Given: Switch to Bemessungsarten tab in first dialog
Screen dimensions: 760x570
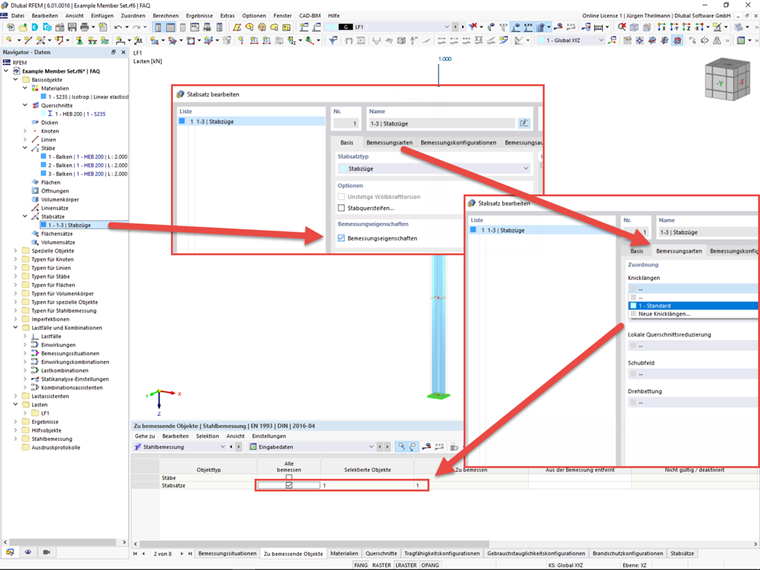Looking at the screenshot, I should tap(389, 142).
